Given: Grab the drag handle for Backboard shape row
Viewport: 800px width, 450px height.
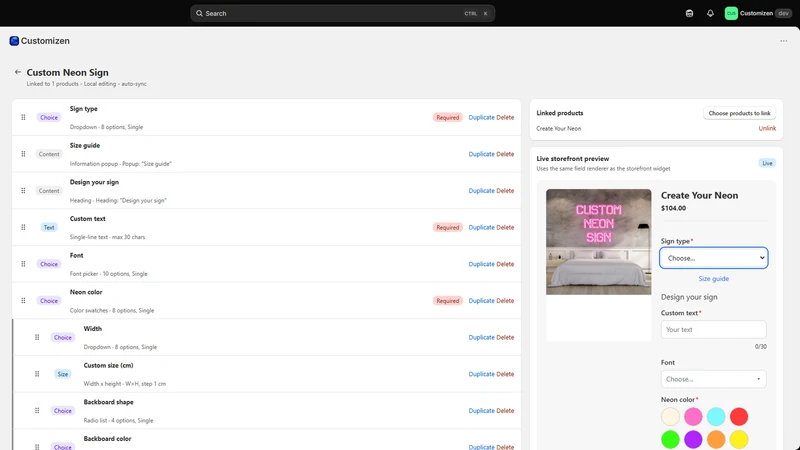Looking at the screenshot, I should coord(37,411).
